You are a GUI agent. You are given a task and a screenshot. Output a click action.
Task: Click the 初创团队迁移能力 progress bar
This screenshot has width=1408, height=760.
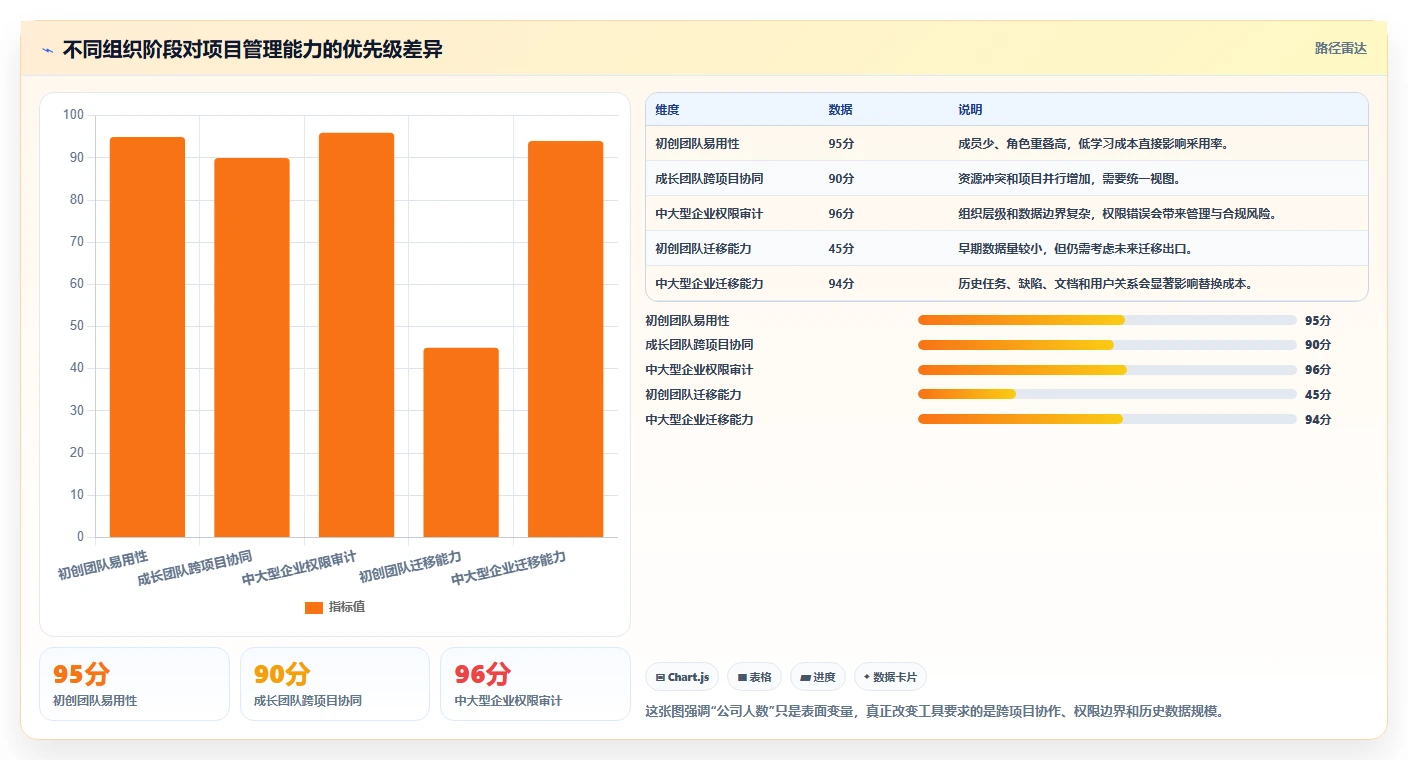1107,394
